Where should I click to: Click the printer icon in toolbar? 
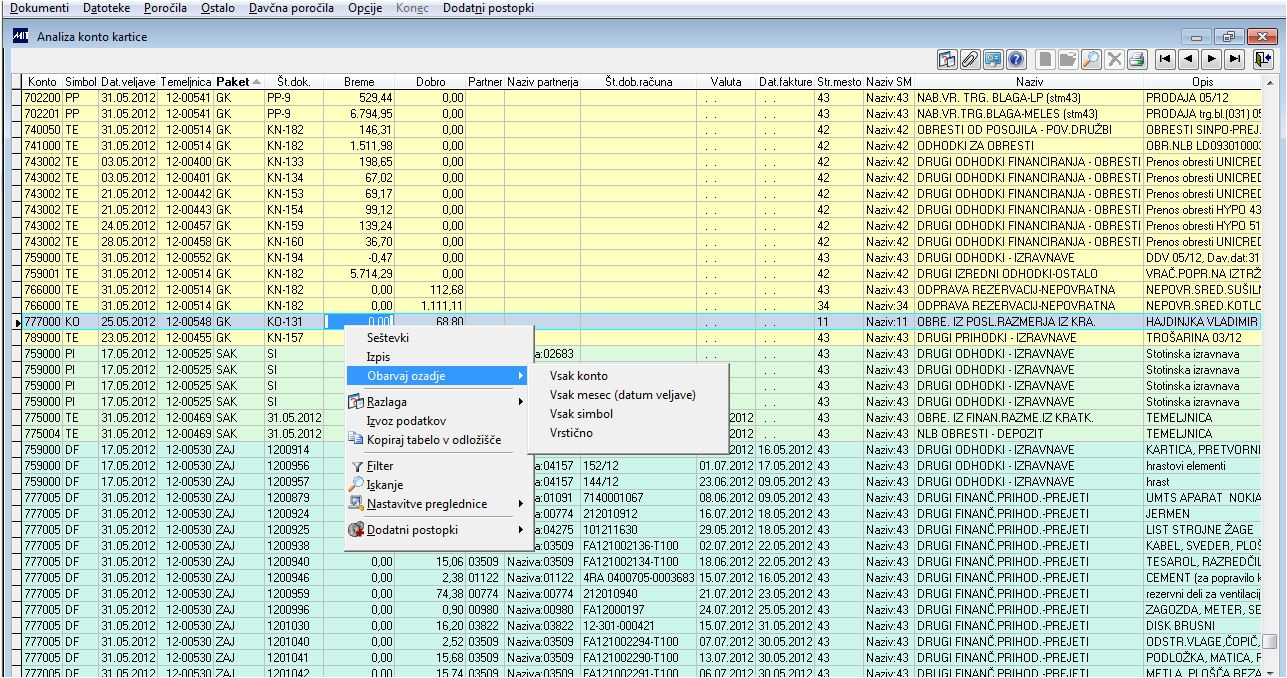pyautogui.click(x=1136, y=59)
